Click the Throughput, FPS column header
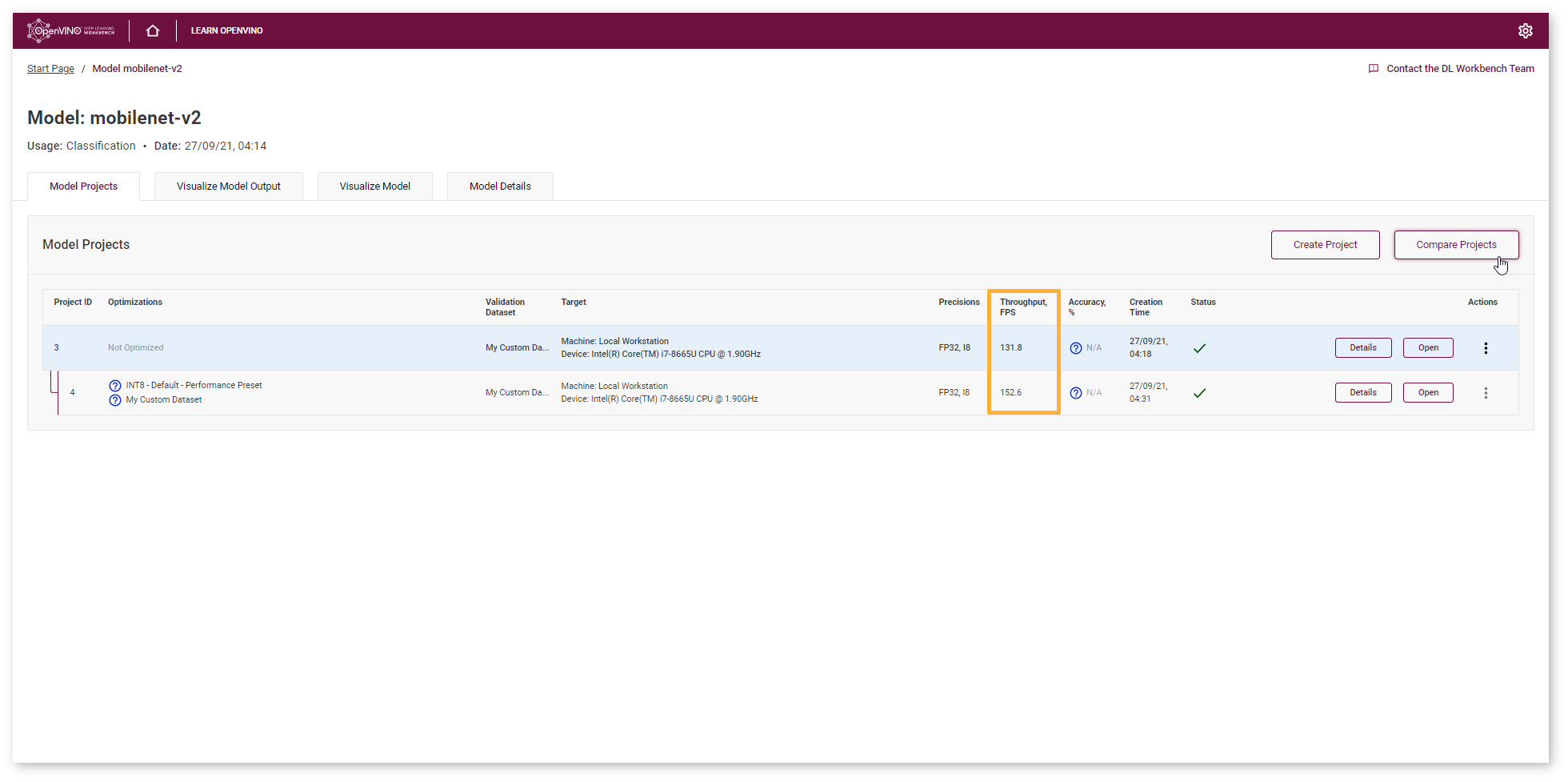 [1023, 307]
